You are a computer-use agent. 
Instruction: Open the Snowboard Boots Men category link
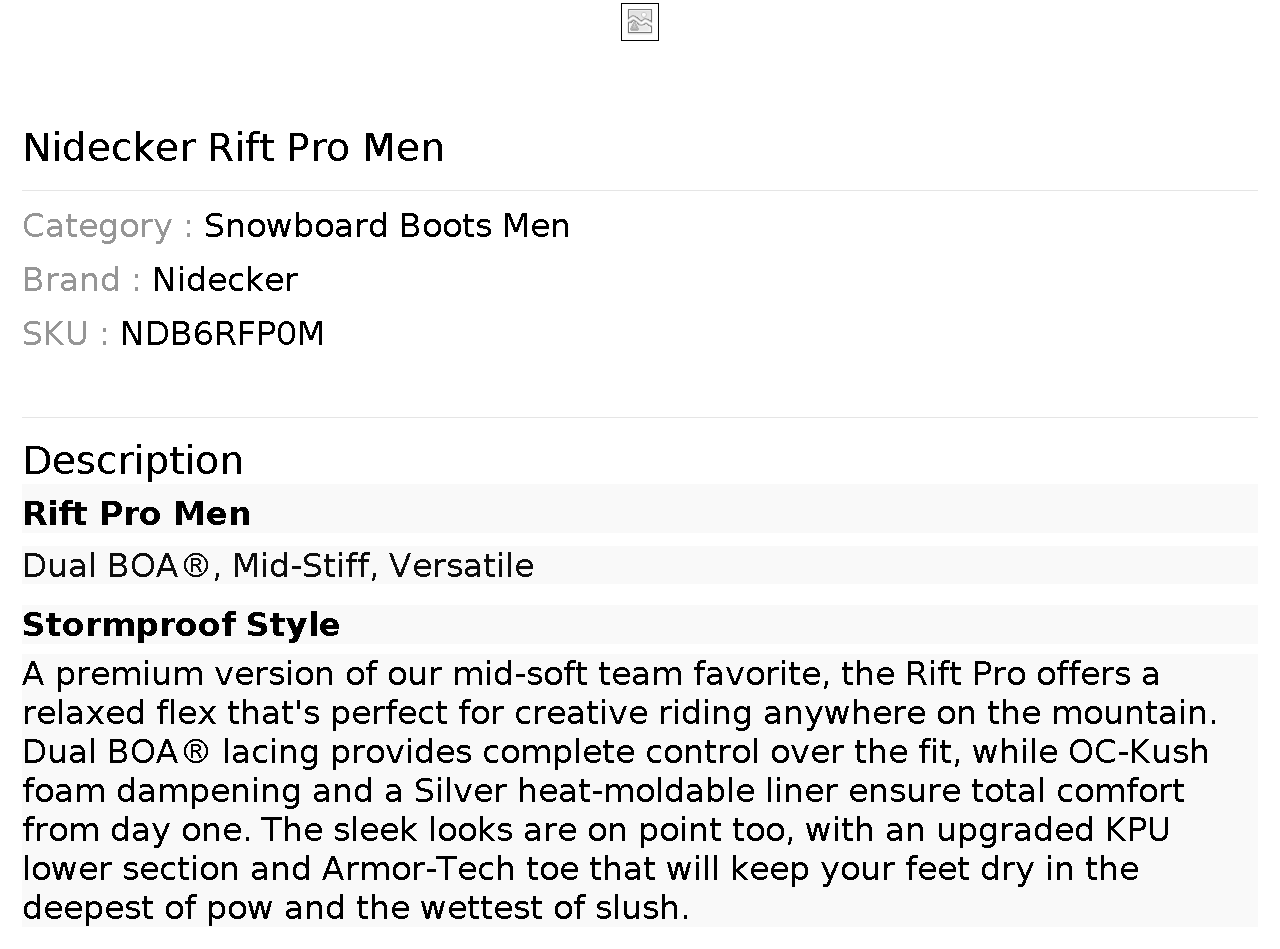pyautogui.click(x=386, y=226)
